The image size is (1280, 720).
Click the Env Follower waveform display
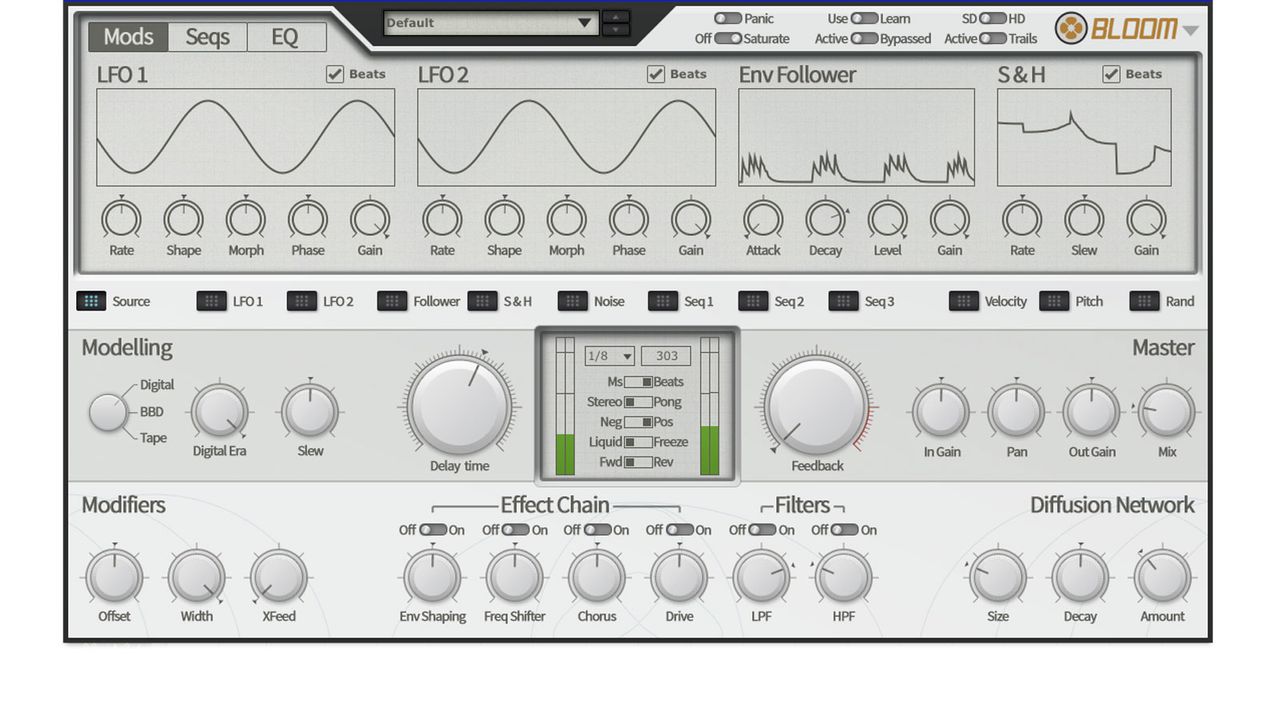(x=857, y=138)
